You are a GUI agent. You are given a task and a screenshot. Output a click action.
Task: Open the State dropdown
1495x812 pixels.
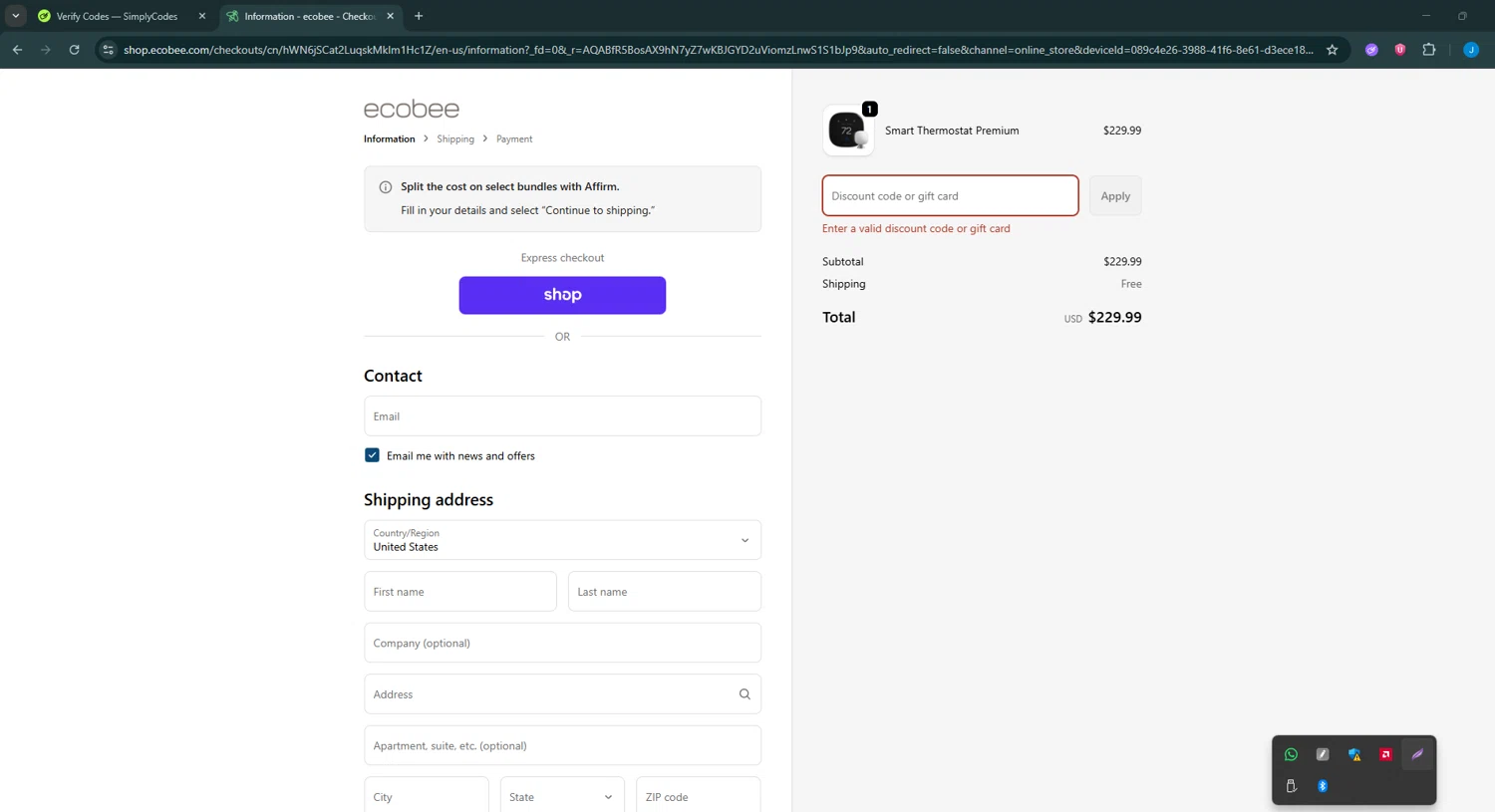[562, 796]
